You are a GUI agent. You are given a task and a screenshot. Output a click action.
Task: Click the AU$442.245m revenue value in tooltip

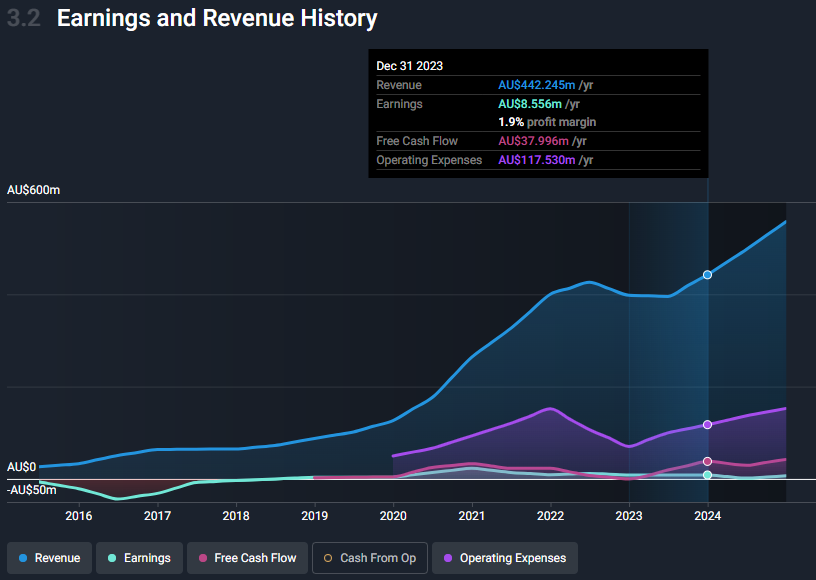coord(537,85)
